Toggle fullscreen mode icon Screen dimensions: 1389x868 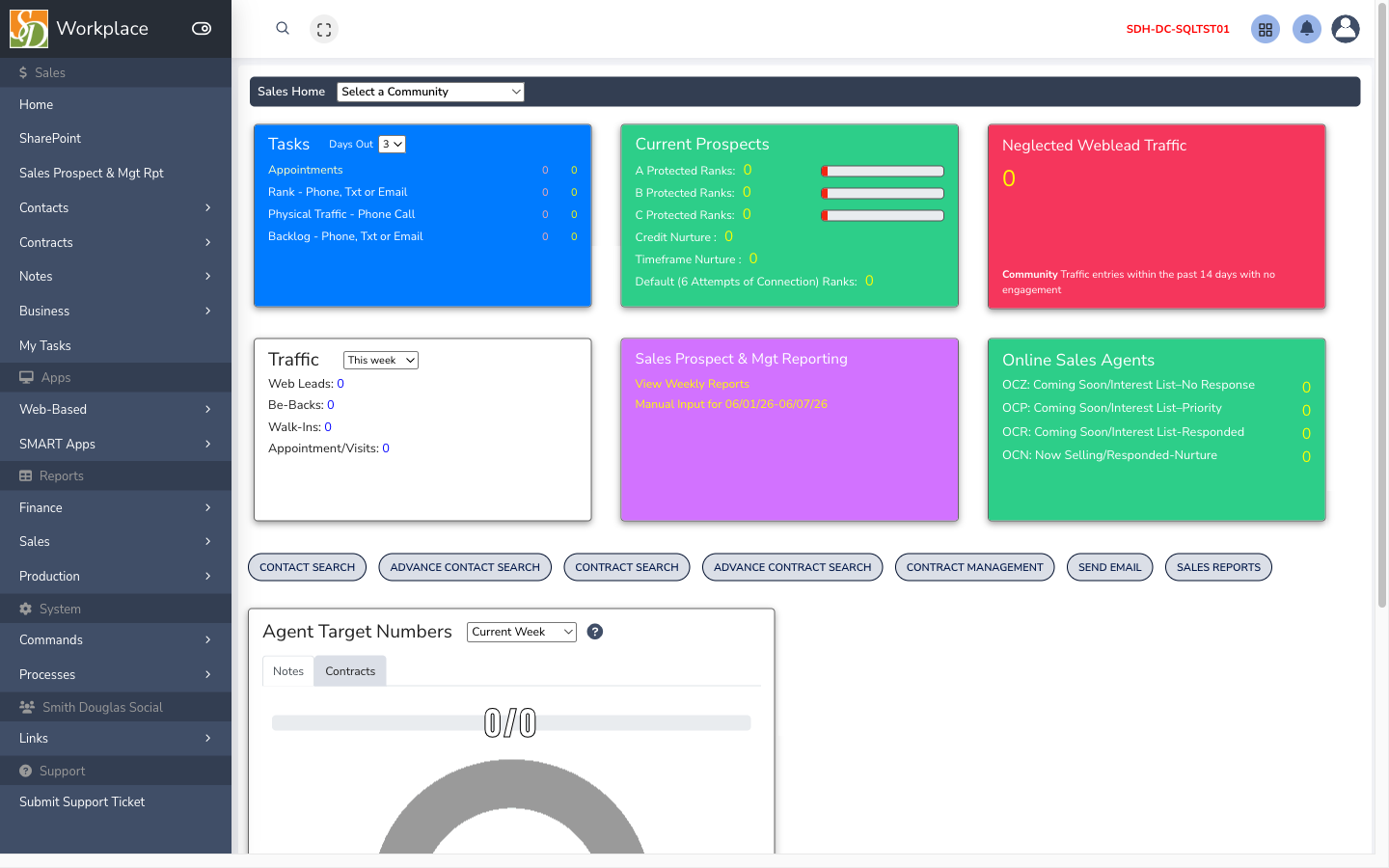[x=324, y=29]
